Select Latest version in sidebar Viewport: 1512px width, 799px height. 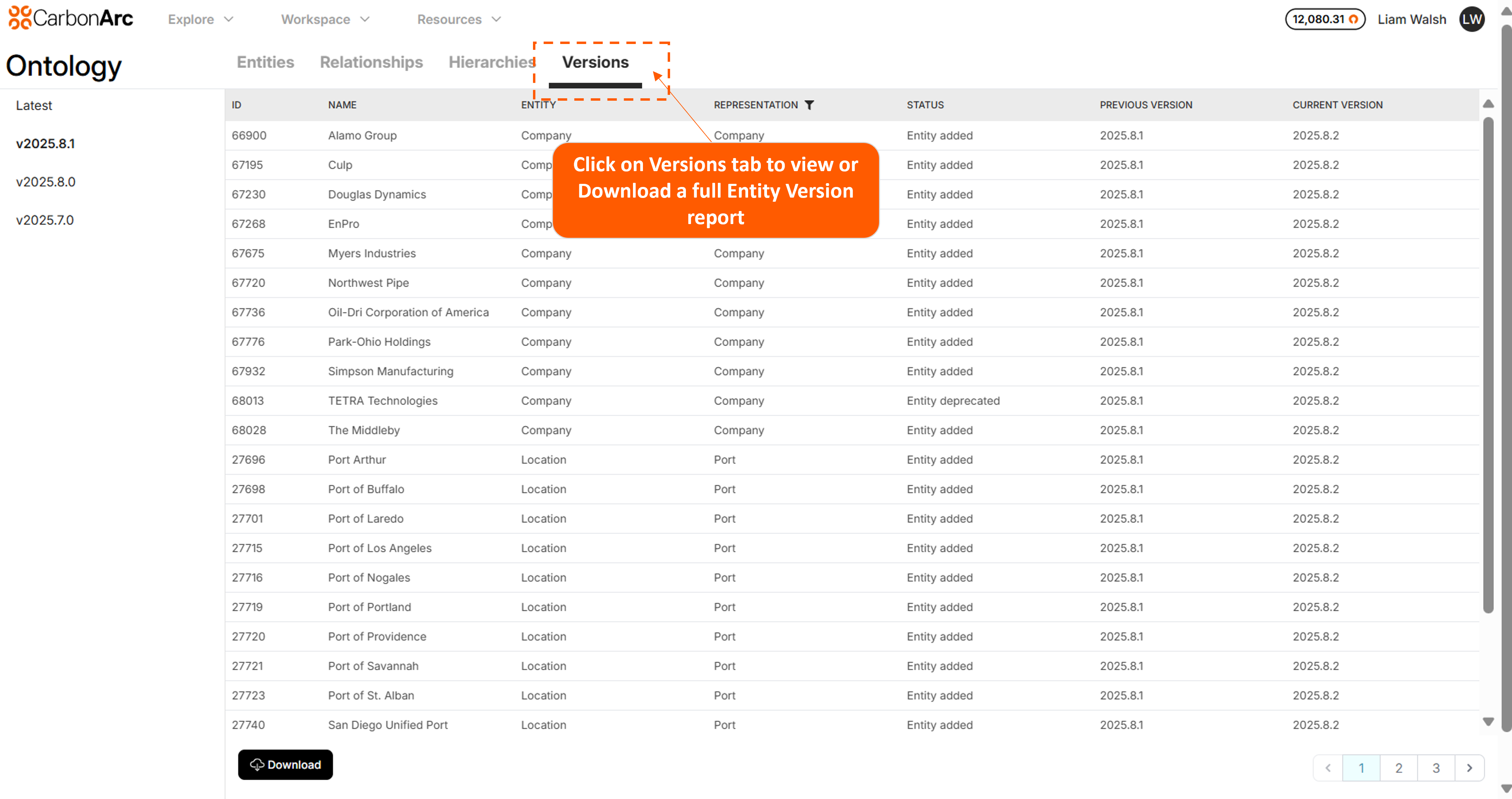point(34,106)
